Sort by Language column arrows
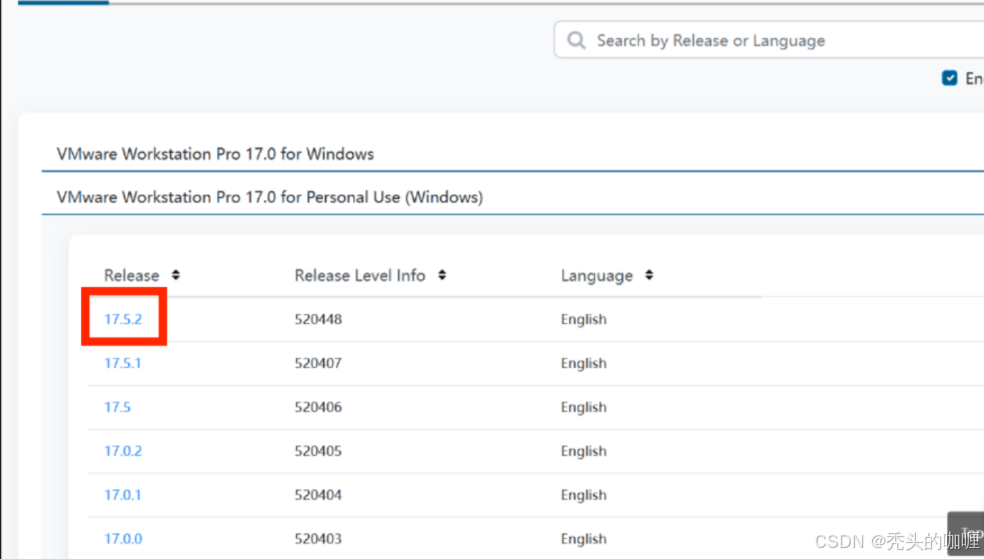Screen dimensions: 984x559 coord(649,275)
